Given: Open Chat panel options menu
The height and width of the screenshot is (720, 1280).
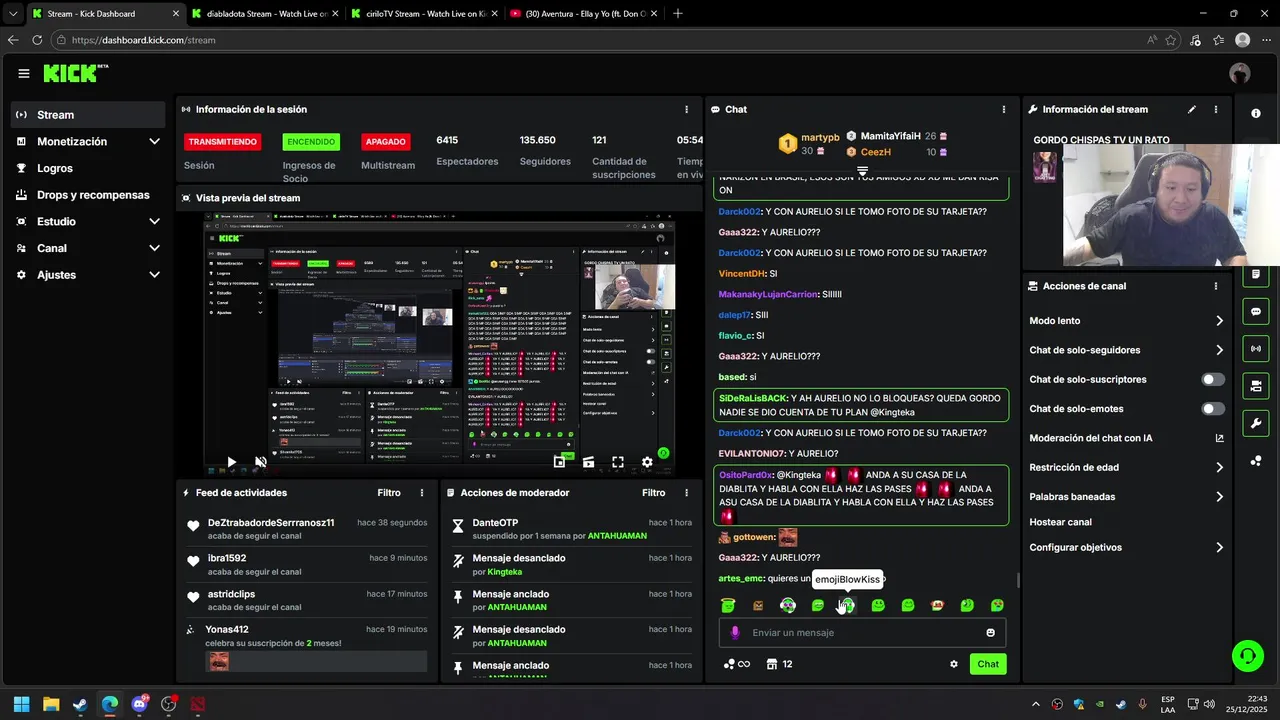Looking at the screenshot, I should click(x=1004, y=109).
